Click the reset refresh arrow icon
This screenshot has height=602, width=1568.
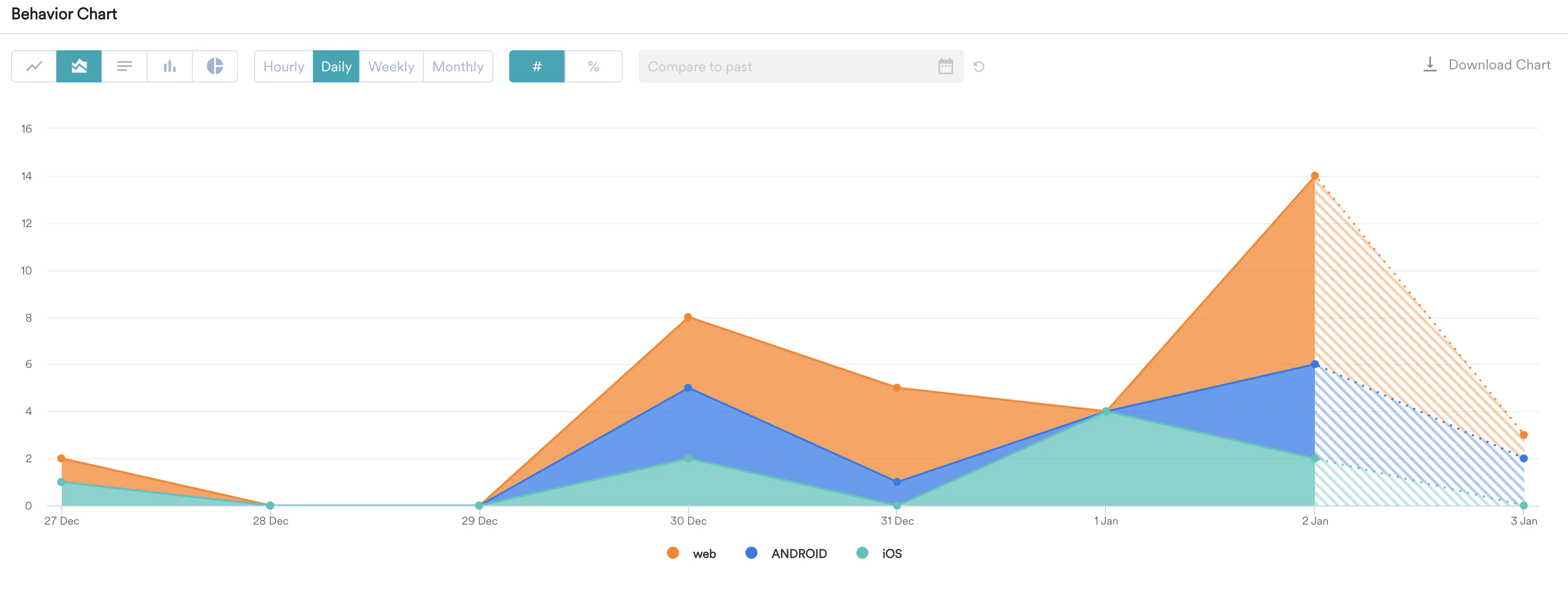(979, 66)
